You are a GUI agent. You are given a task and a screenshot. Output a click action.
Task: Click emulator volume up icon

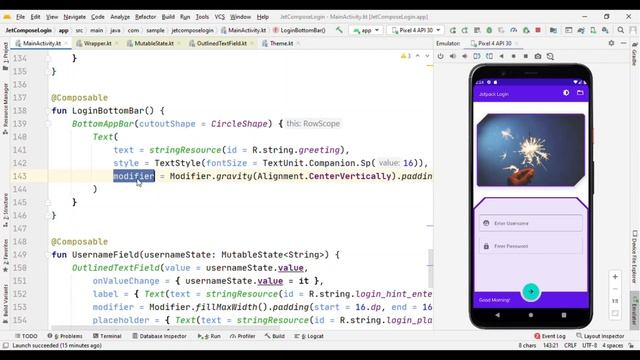click(x=453, y=56)
